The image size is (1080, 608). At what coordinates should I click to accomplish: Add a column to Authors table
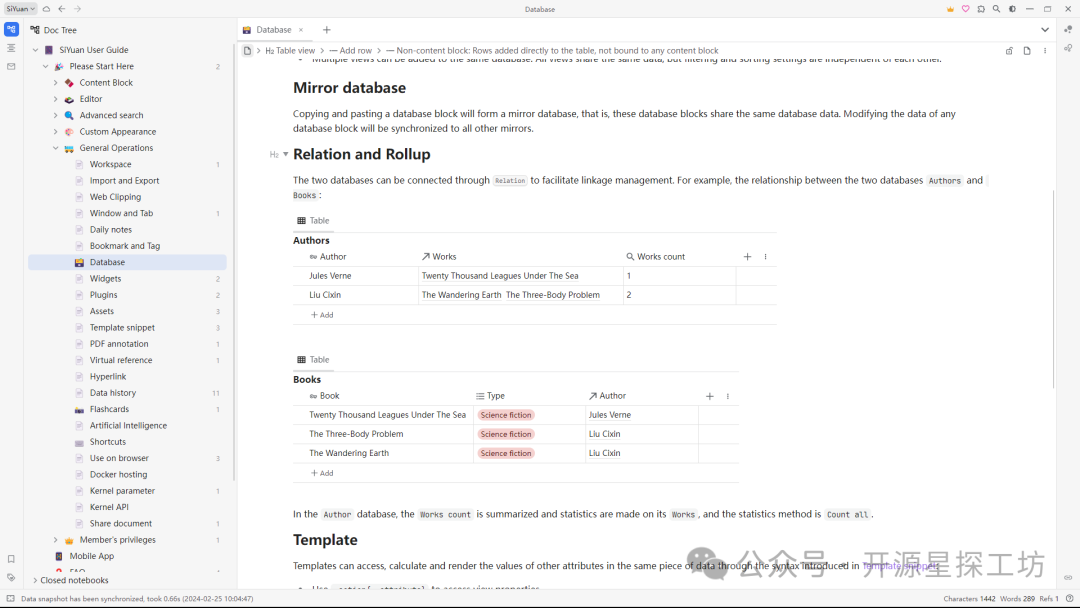click(x=747, y=257)
